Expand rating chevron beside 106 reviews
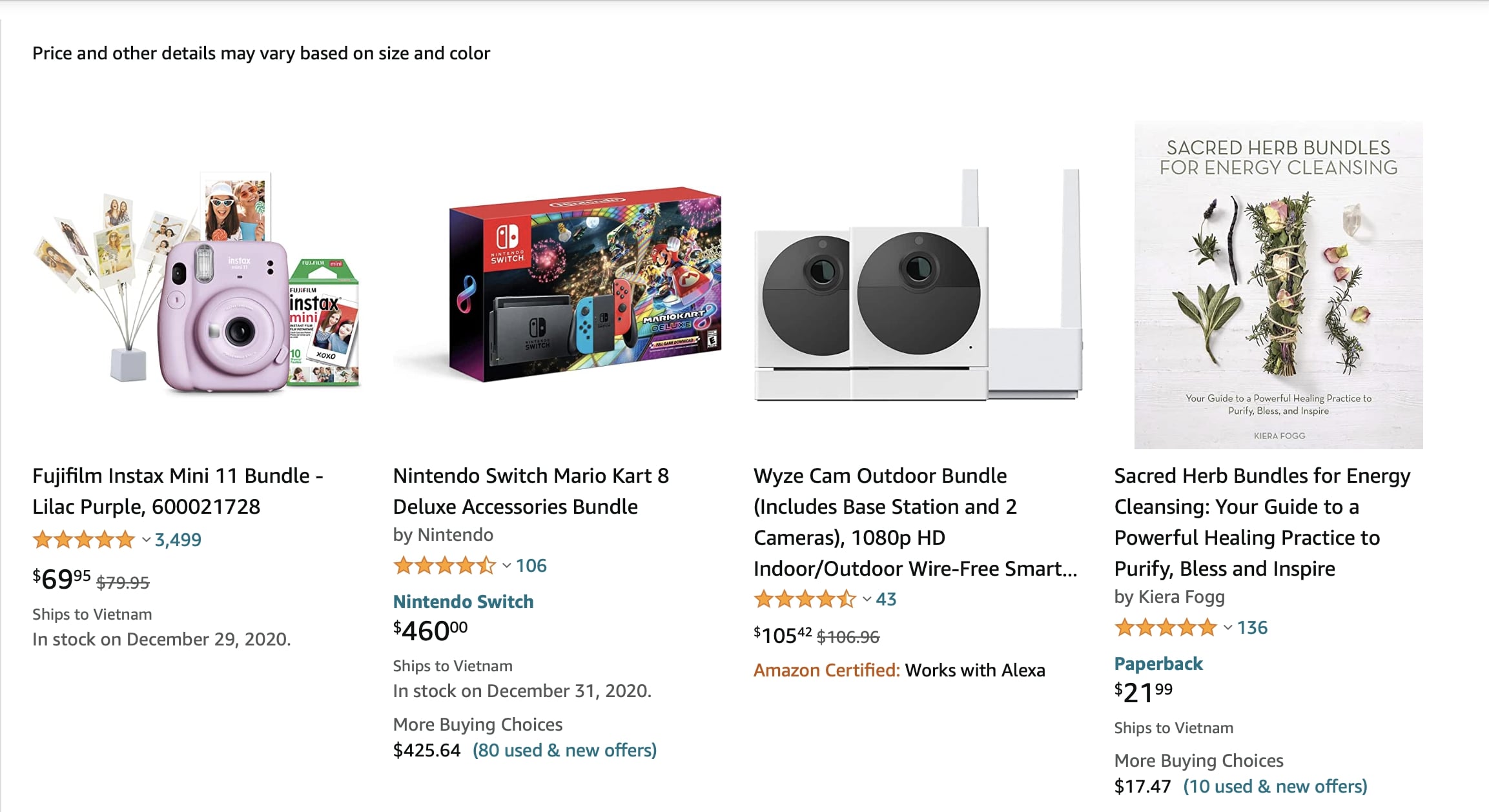 (507, 566)
